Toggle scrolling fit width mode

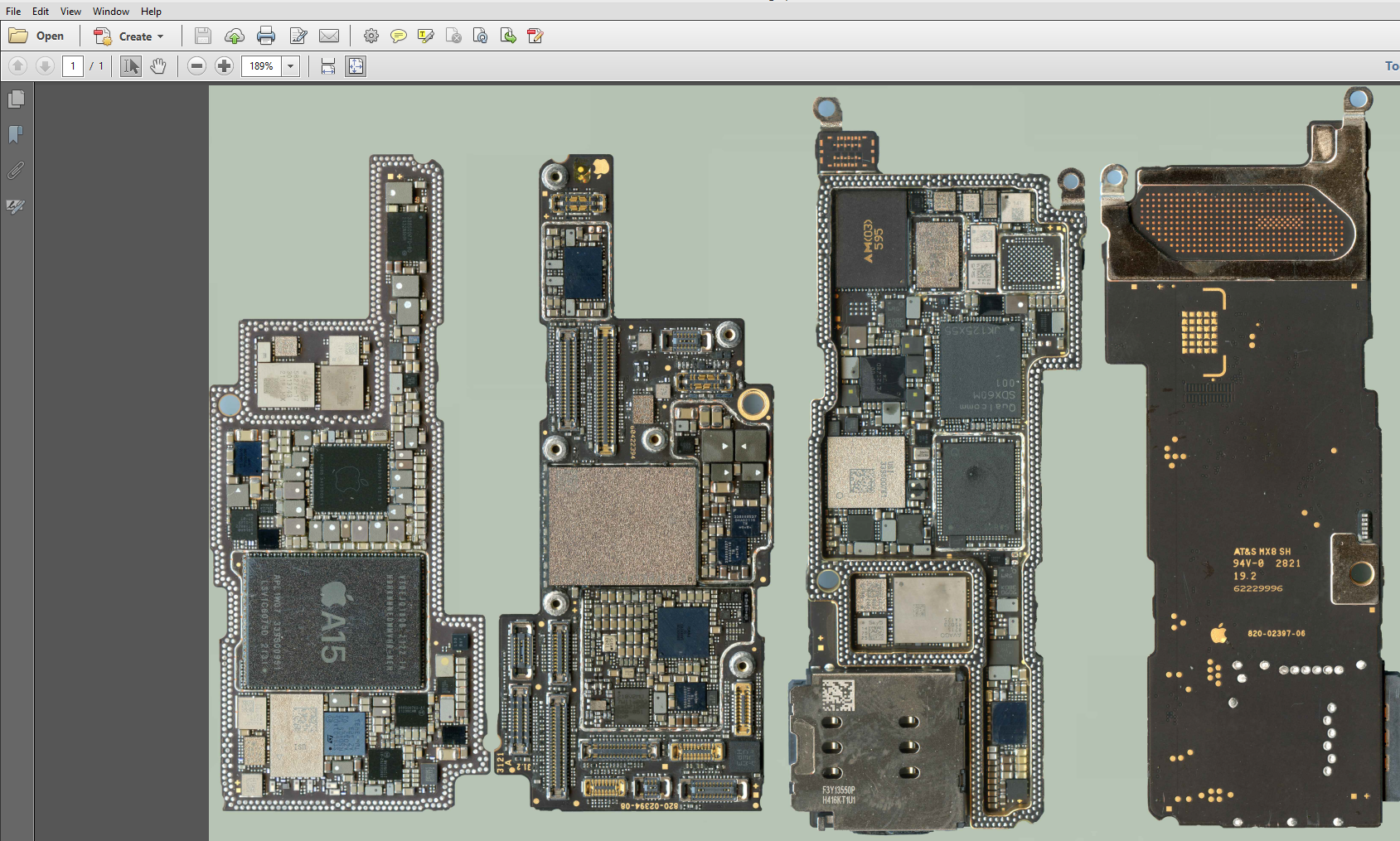[328, 66]
